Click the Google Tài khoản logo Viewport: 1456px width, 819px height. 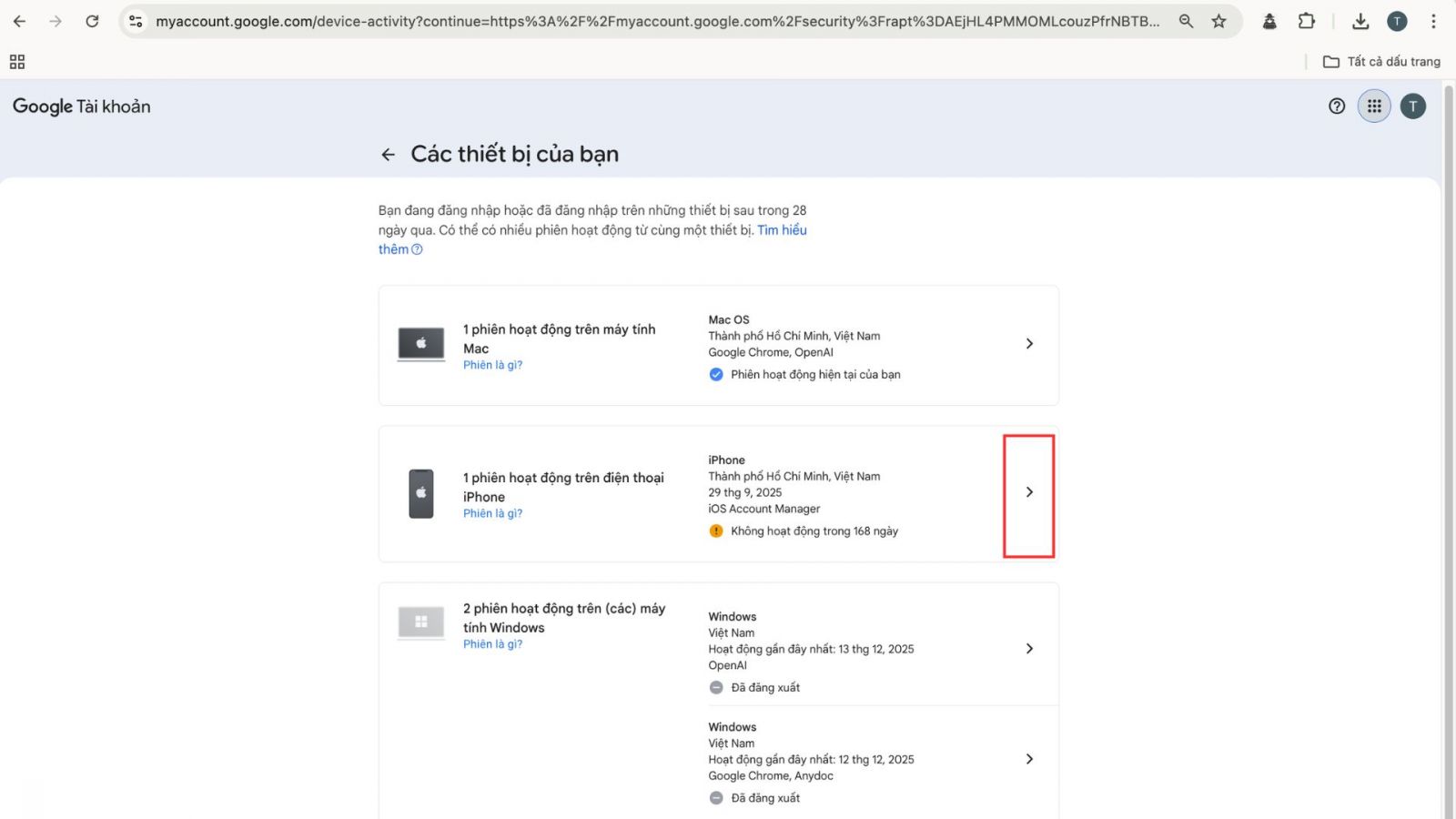coord(82,106)
